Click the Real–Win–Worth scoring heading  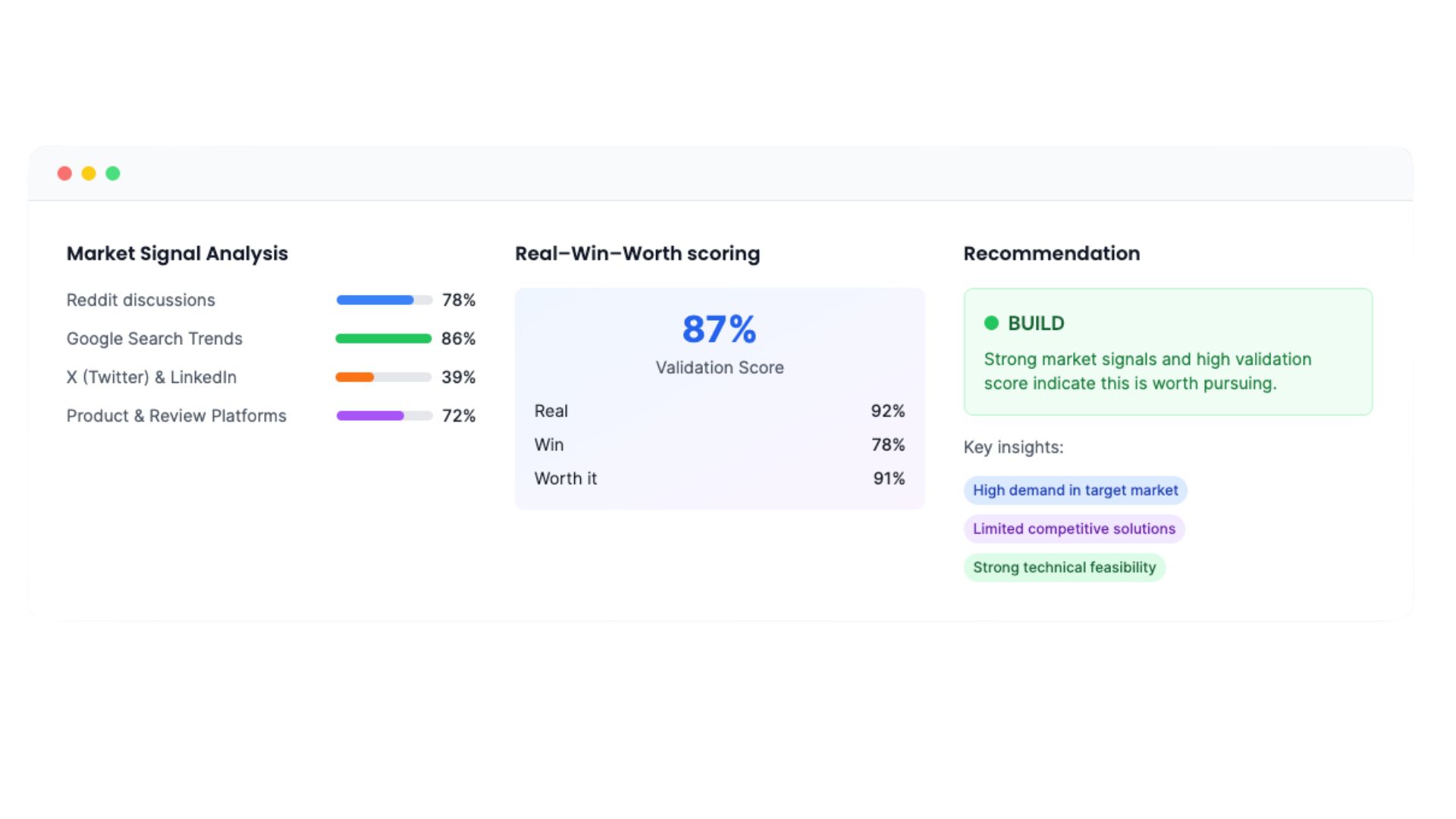[x=637, y=254]
